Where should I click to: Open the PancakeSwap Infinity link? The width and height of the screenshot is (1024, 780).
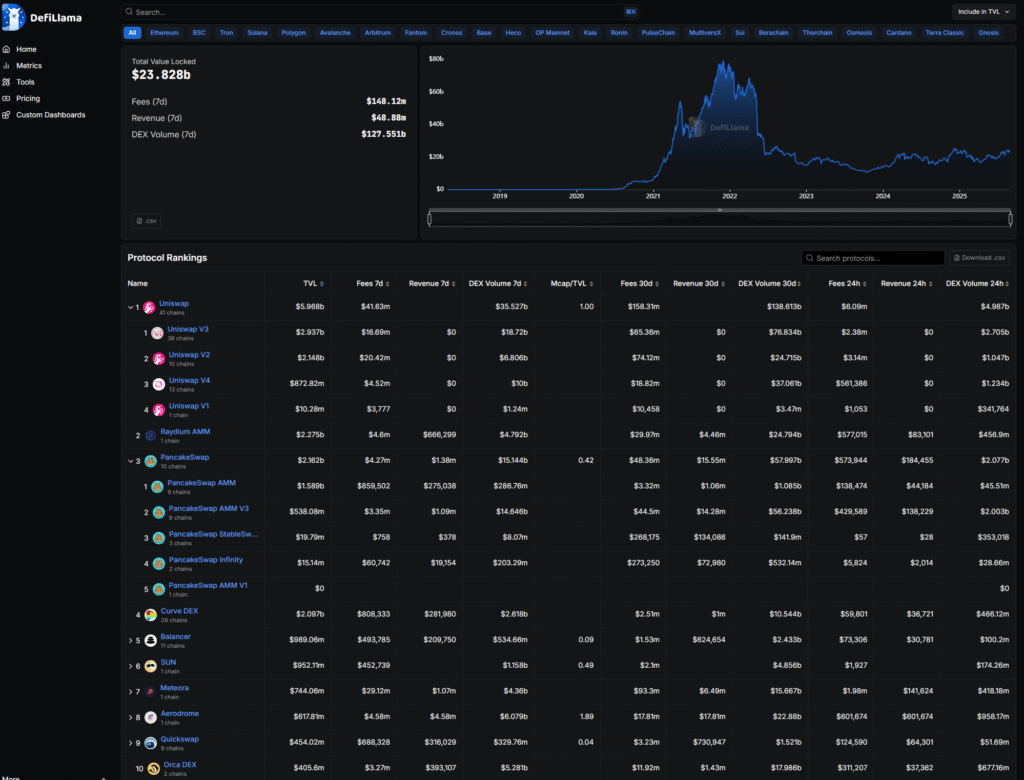pyautogui.click(x=205, y=560)
